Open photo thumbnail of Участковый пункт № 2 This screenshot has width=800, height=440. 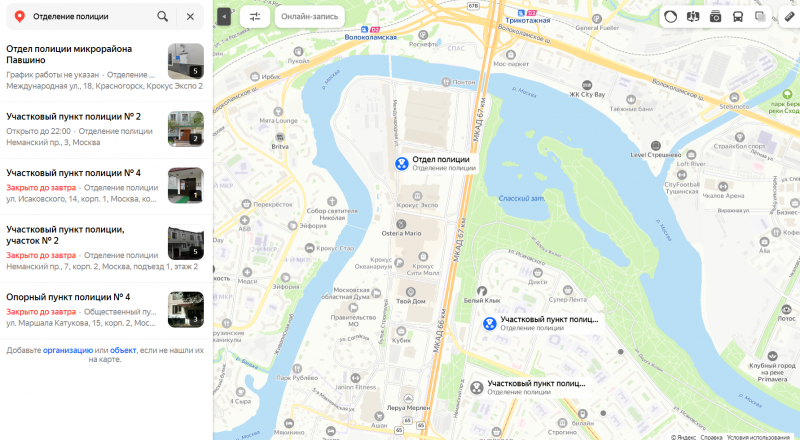(186, 129)
